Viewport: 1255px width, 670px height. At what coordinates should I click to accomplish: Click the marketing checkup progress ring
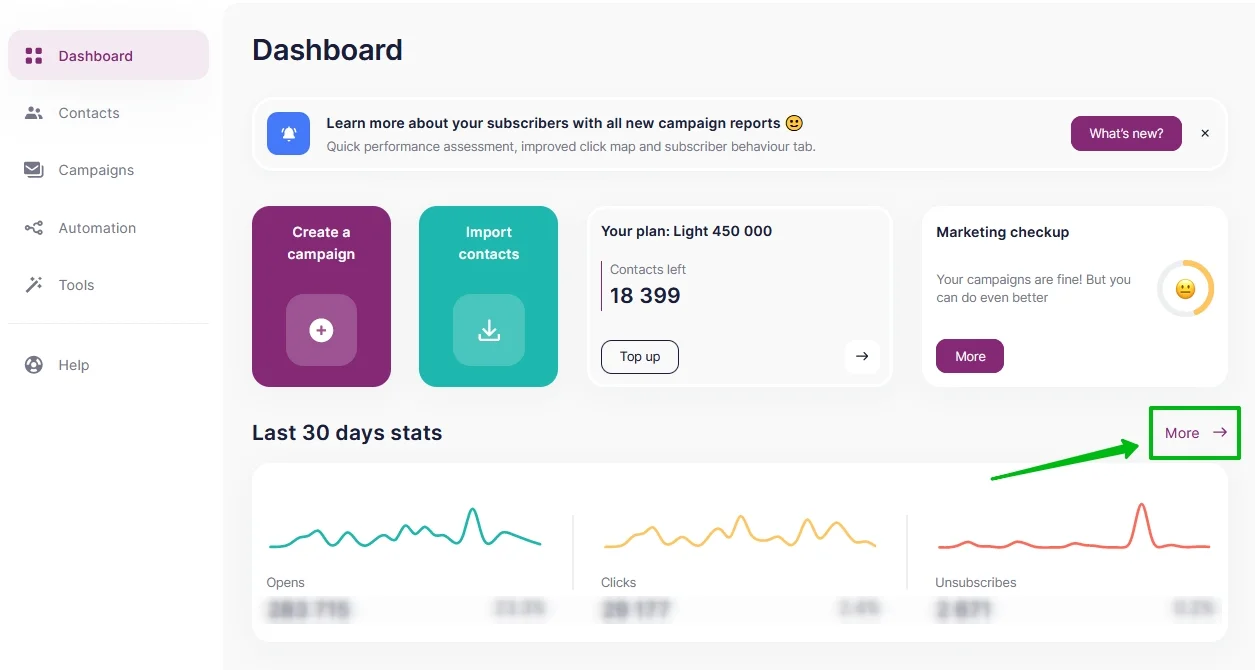[x=1185, y=289]
